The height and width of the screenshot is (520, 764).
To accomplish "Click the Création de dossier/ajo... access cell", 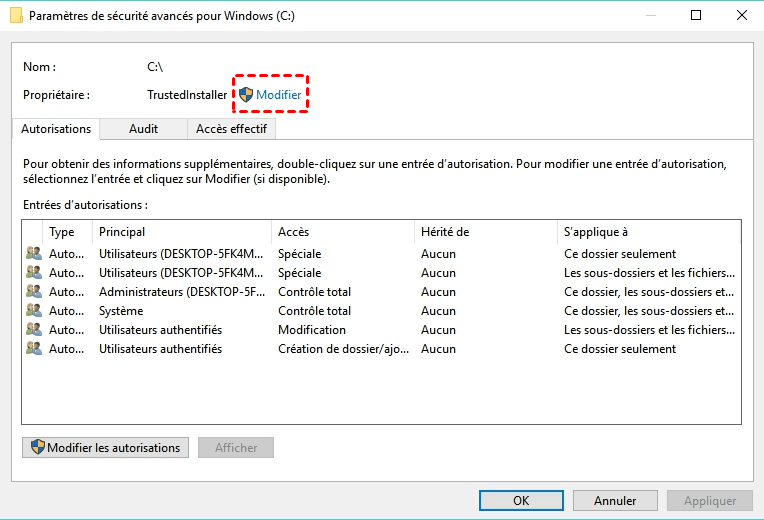I will point(344,349).
